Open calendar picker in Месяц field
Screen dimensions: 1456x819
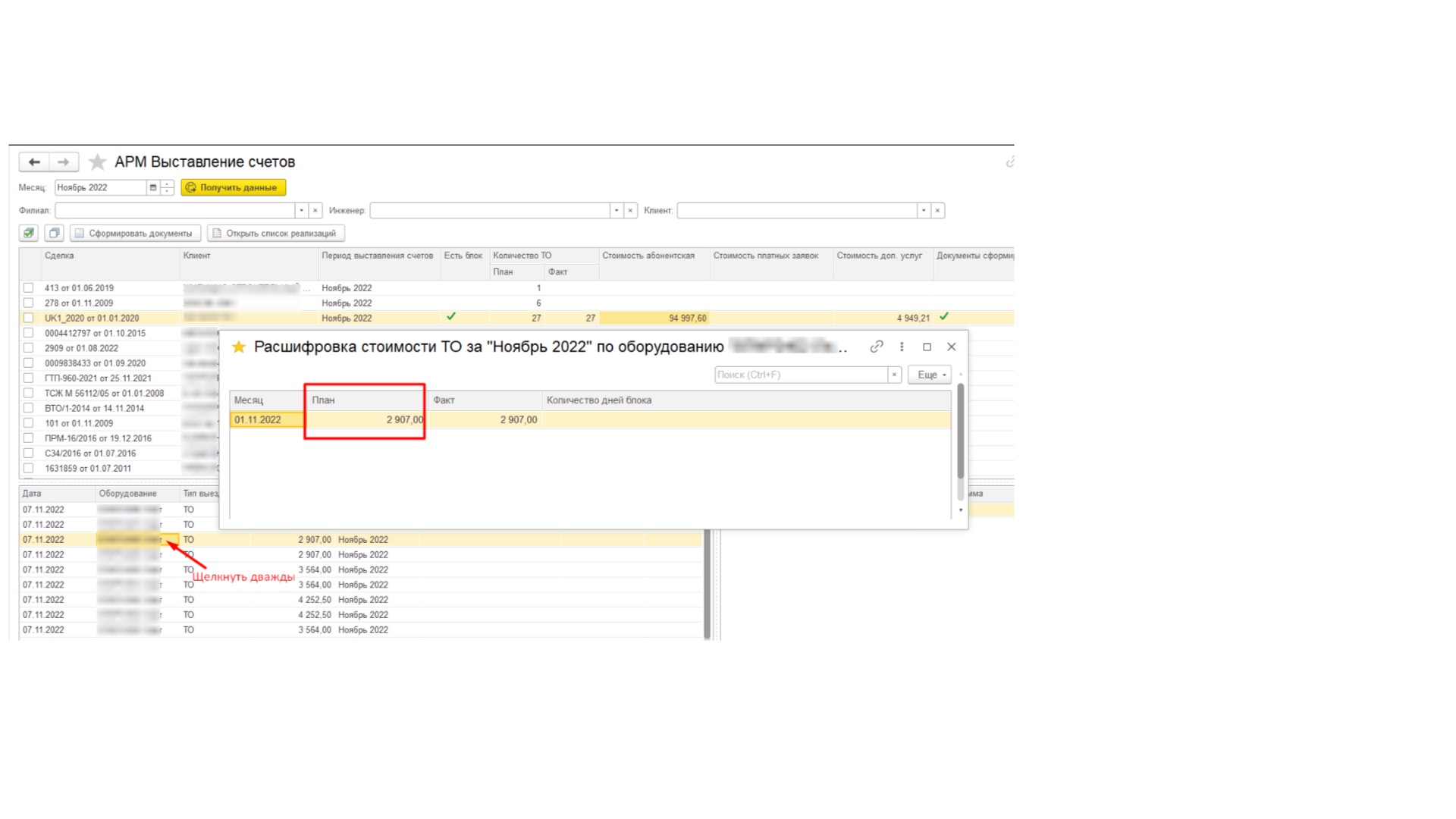(153, 187)
